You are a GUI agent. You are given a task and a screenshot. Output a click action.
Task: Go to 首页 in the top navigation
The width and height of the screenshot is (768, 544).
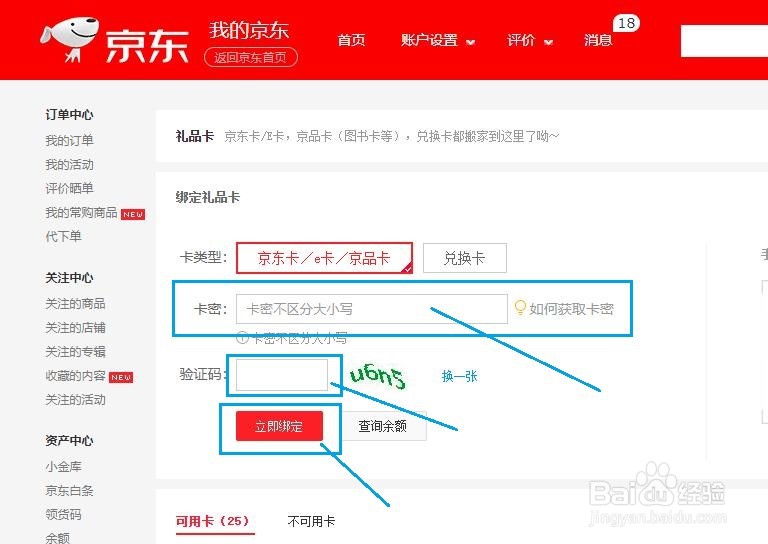coord(351,40)
